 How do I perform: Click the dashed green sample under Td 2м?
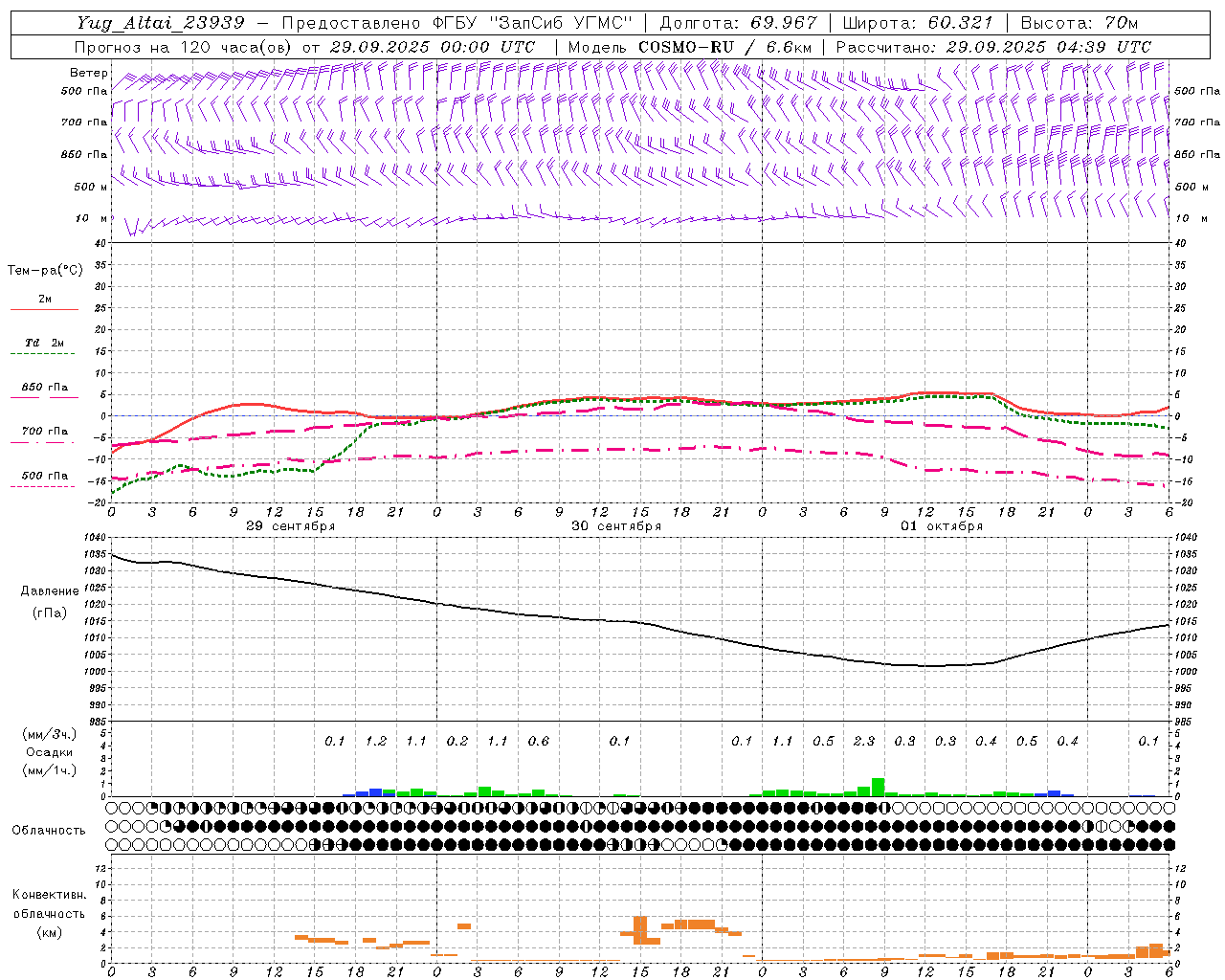[44, 354]
